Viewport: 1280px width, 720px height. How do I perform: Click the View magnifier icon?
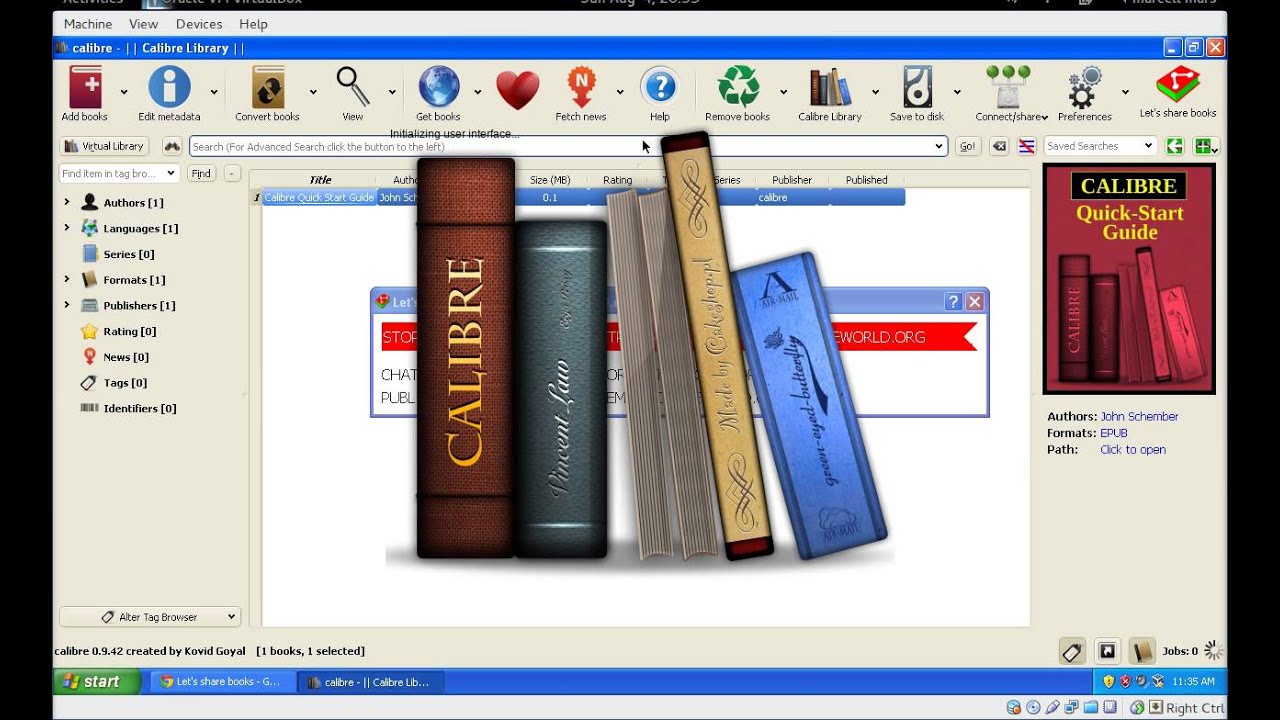353,88
